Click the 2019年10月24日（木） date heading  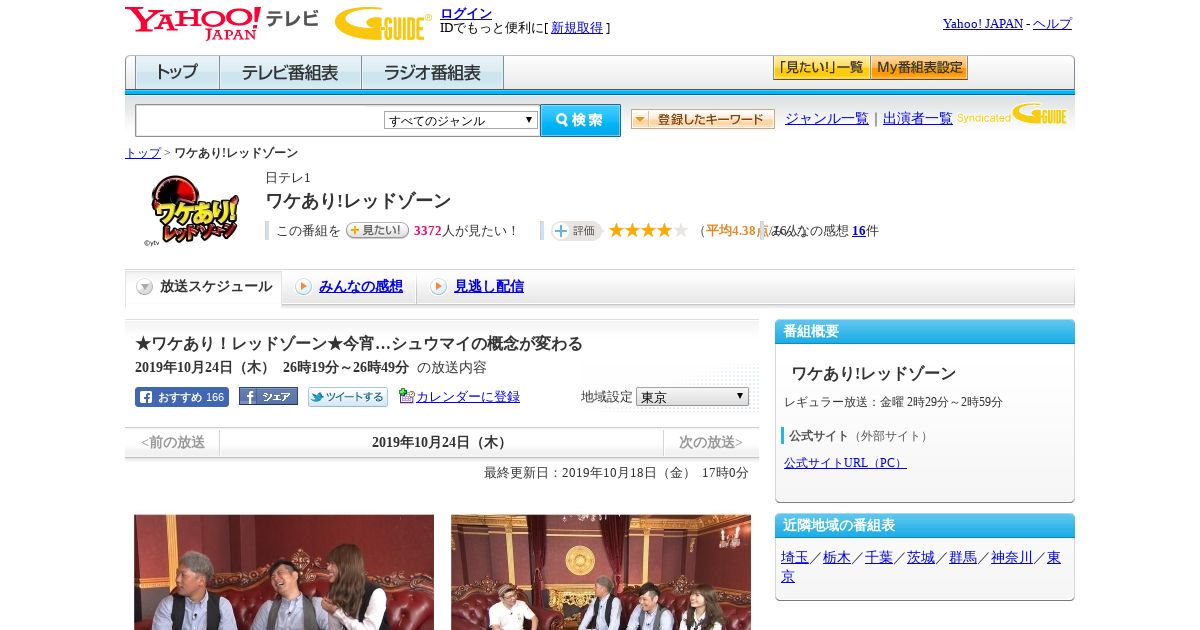(441, 442)
